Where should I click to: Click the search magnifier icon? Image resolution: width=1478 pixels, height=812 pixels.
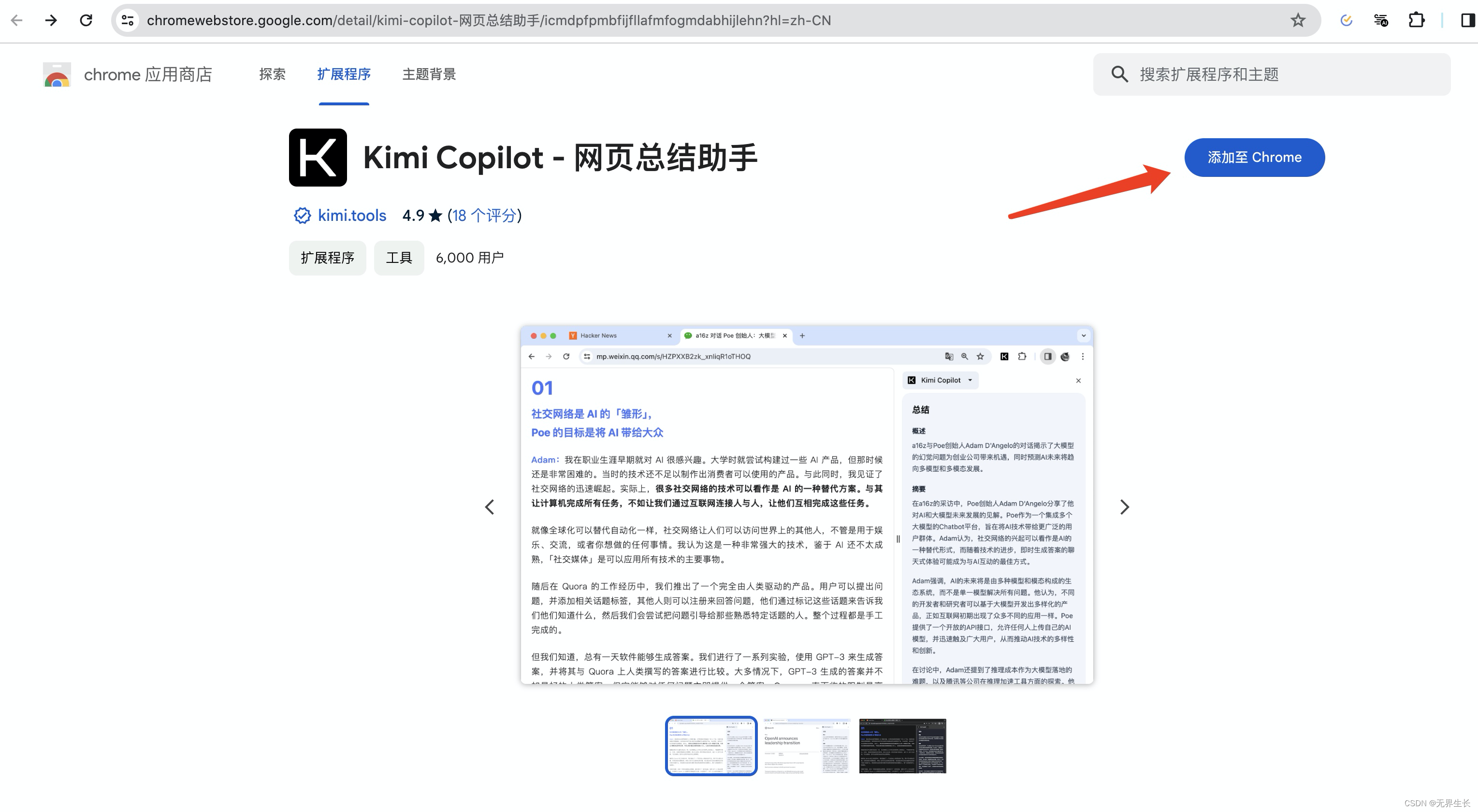click(1119, 74)
